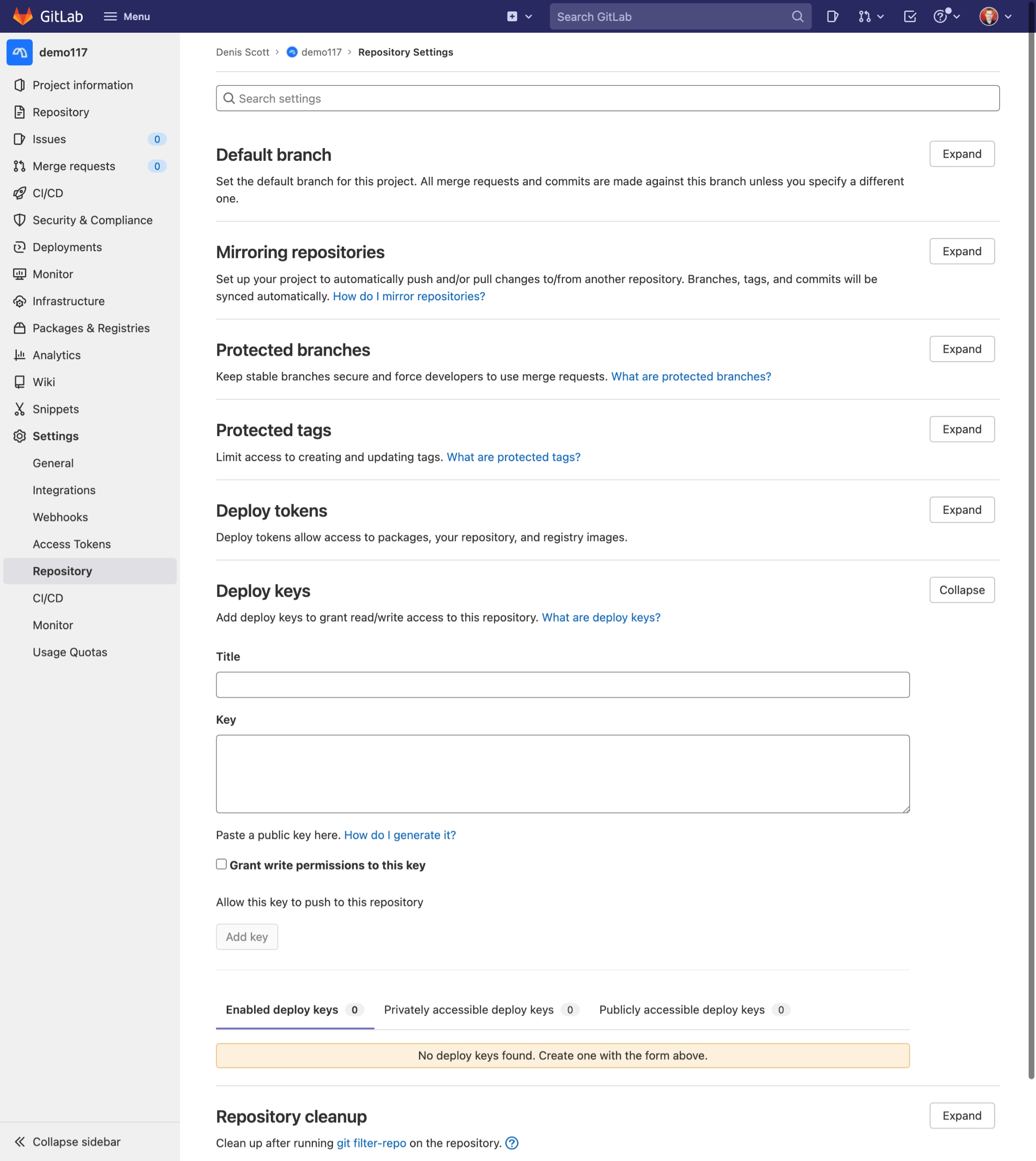Open the user avatar dropdown menu

point(995,16)
